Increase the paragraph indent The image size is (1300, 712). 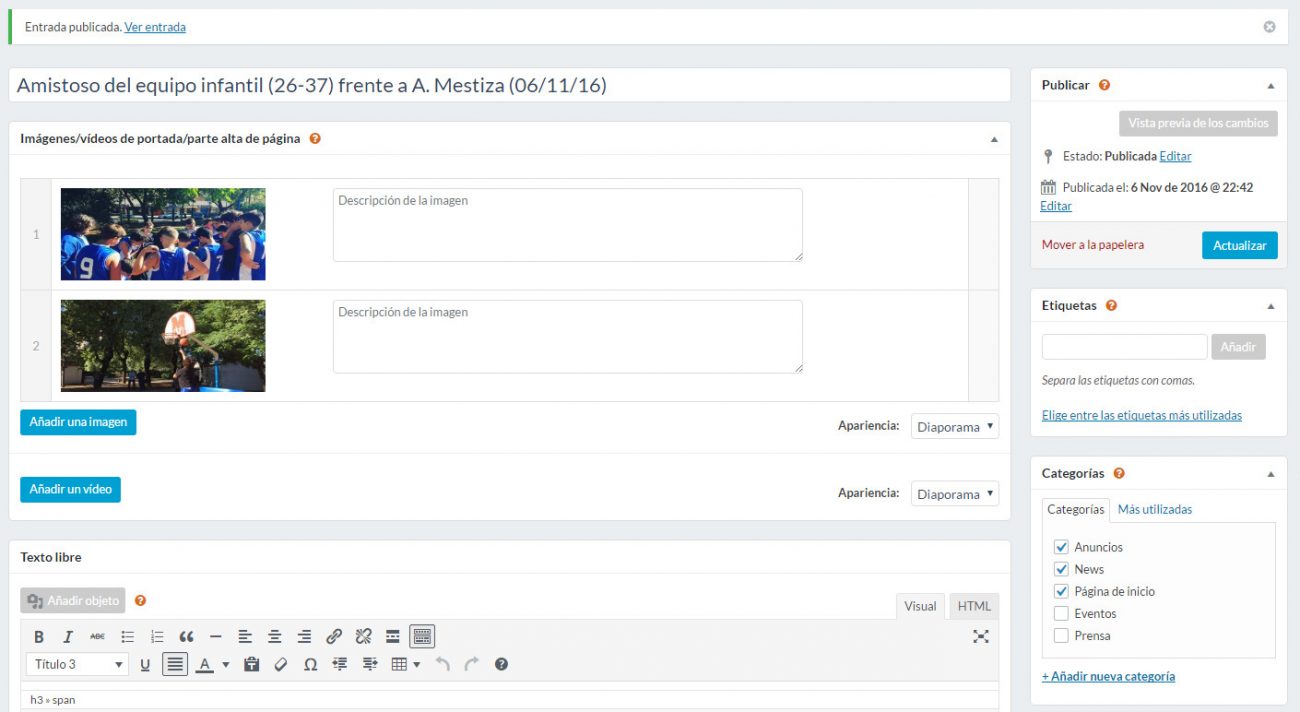tap(370, 664)
